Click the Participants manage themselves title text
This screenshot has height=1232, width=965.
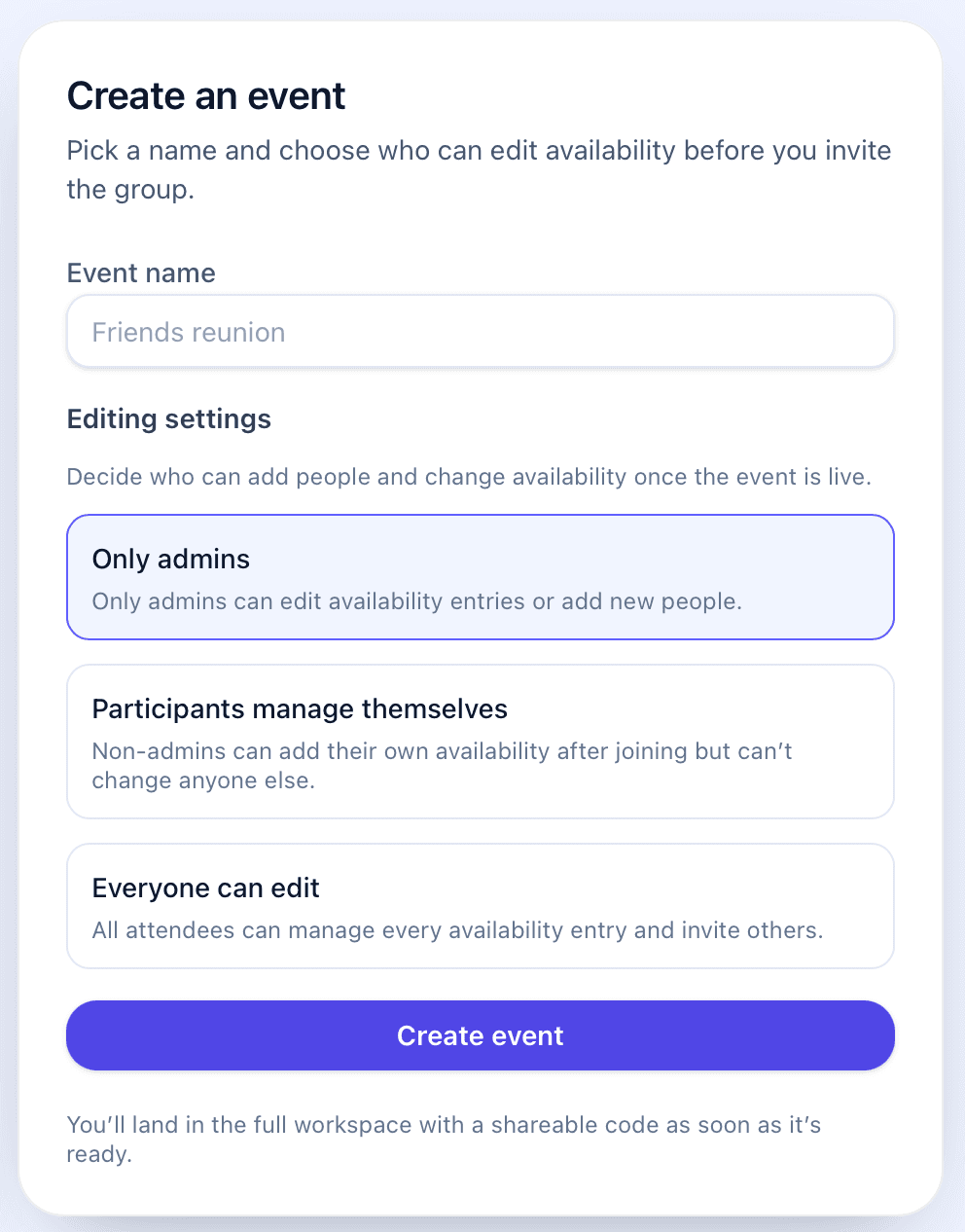(300, 708)
